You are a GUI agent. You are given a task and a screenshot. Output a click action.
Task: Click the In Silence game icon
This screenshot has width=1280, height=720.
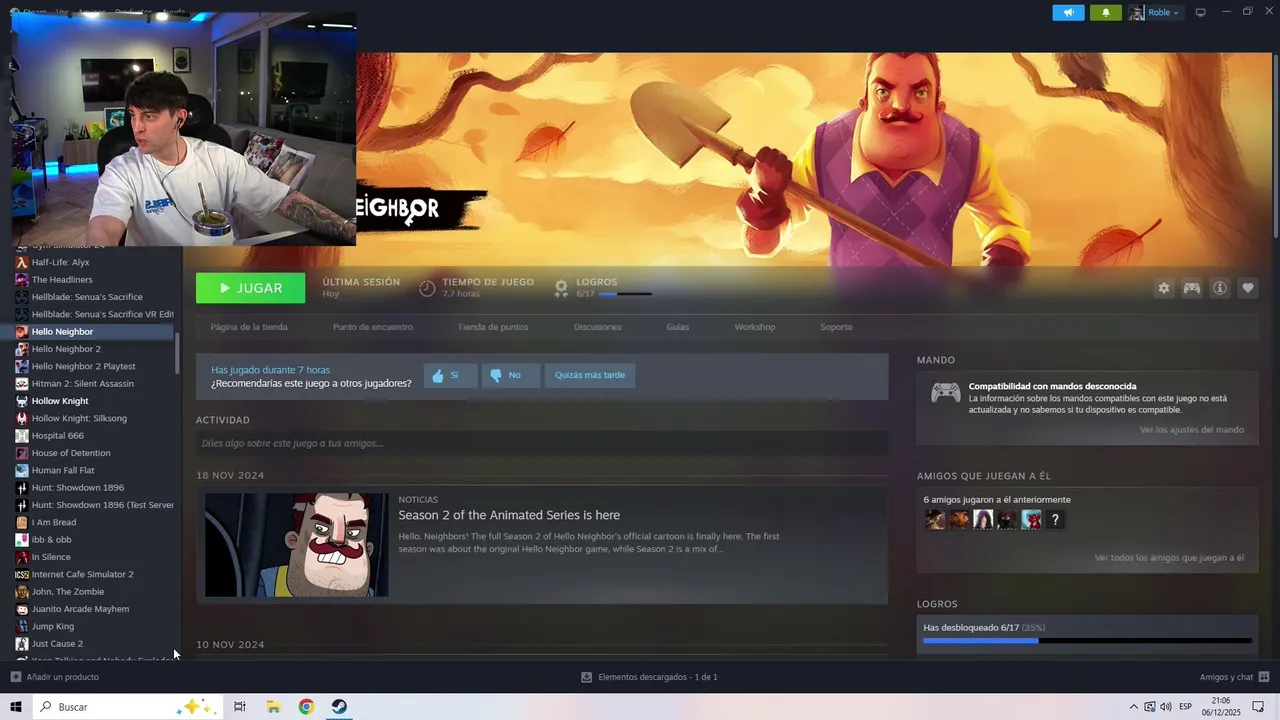tap(21, 557)
